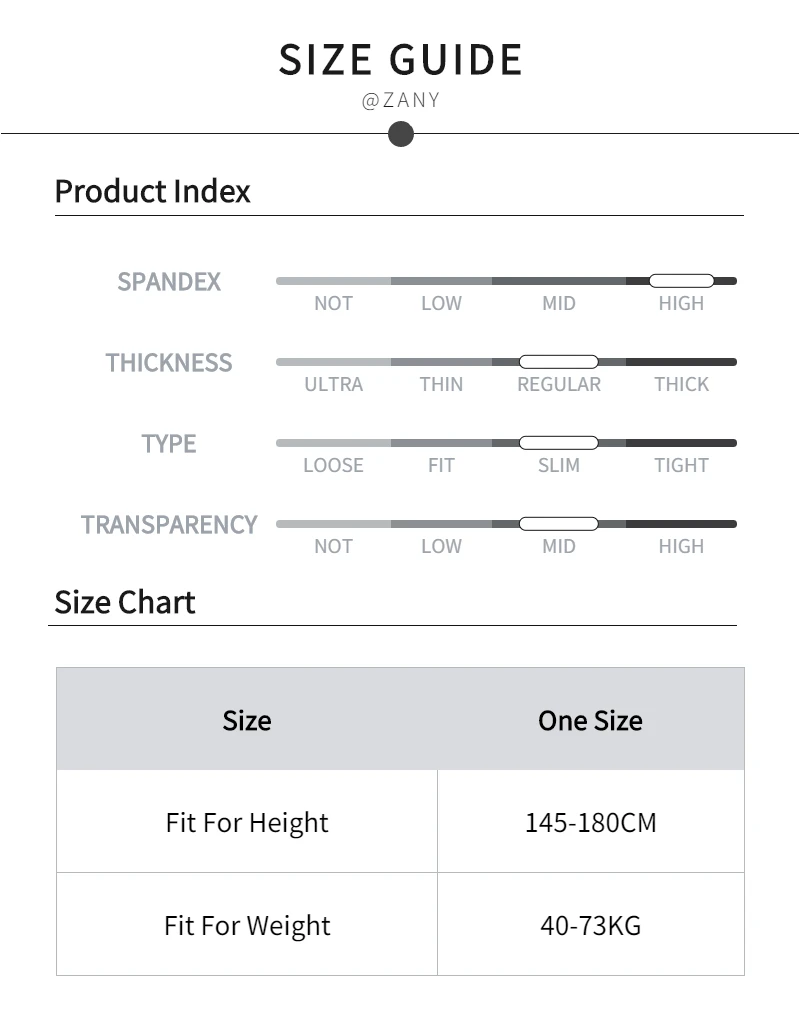800x1032 pixels.
Task: Click the FIT label on the type scale
Action: (441, 465)
